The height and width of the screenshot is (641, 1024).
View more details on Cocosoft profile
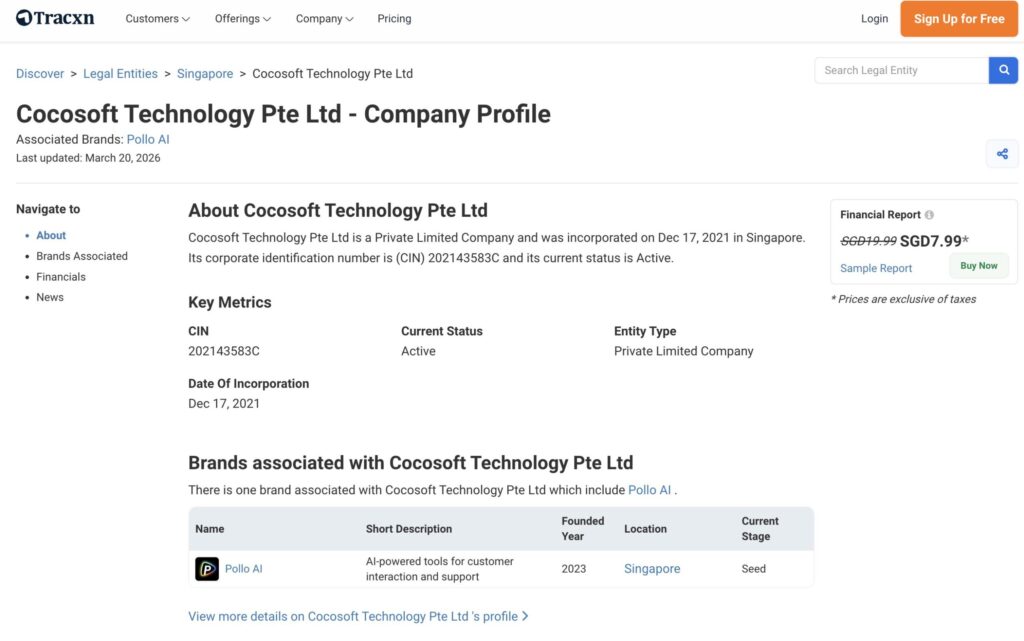click(x=358, y=616)
